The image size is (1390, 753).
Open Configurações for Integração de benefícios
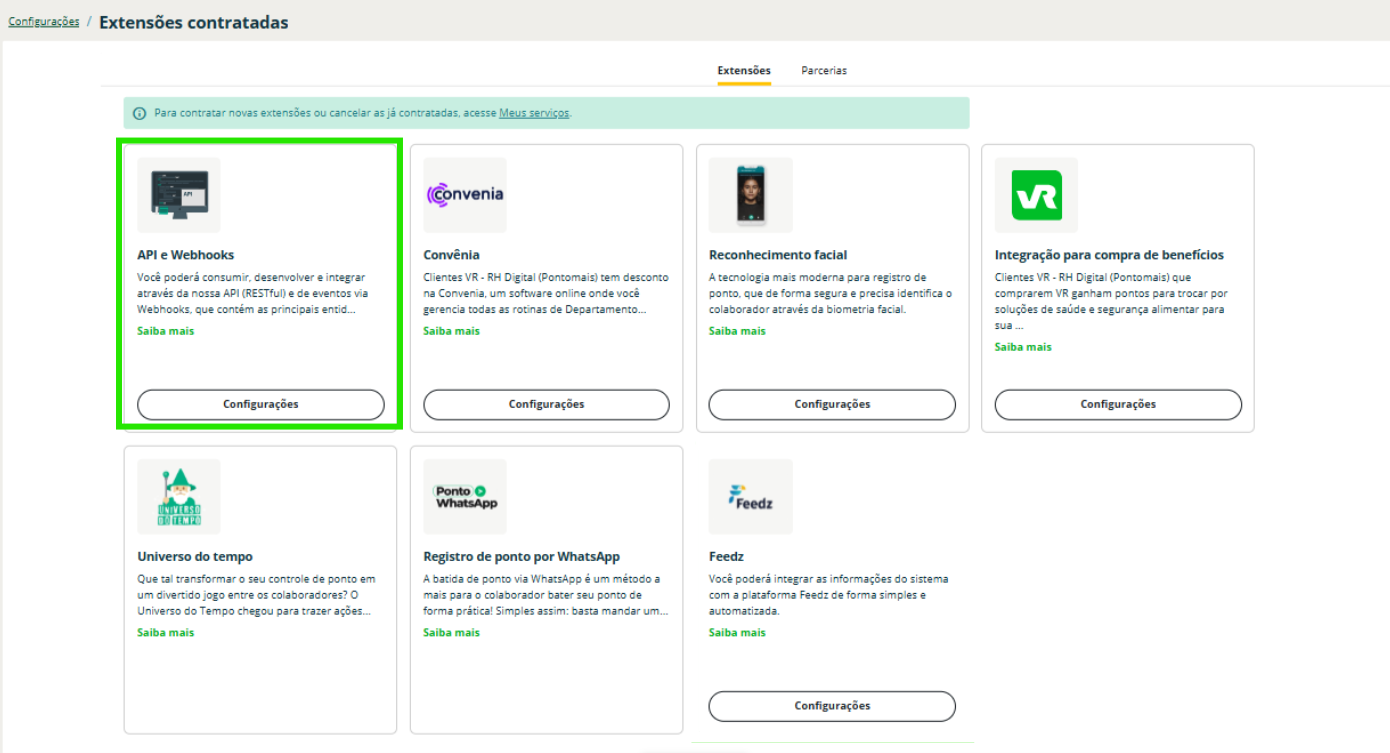1118,404
